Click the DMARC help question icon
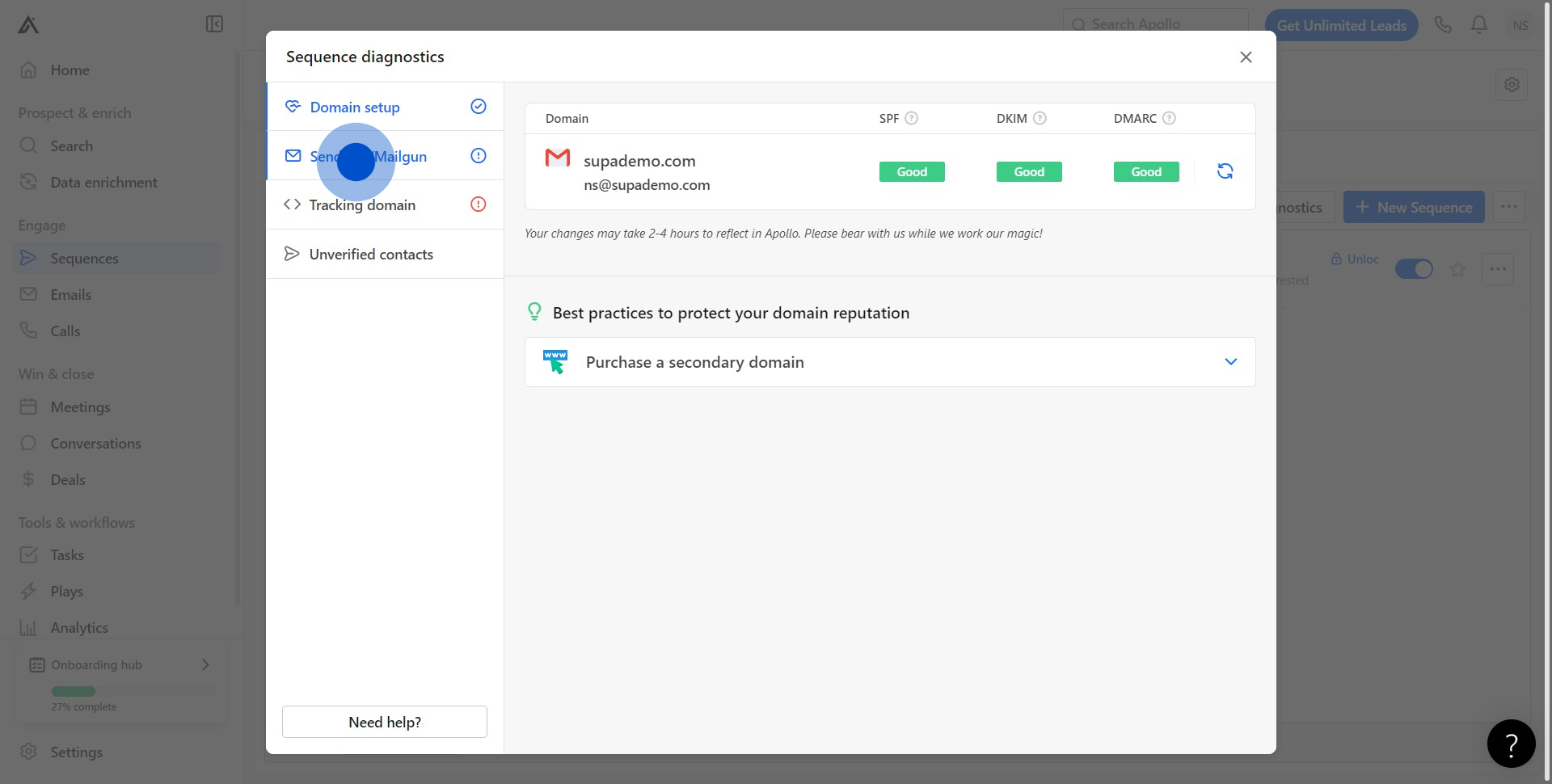1552x784 pixels. [x=1168, y=119]
